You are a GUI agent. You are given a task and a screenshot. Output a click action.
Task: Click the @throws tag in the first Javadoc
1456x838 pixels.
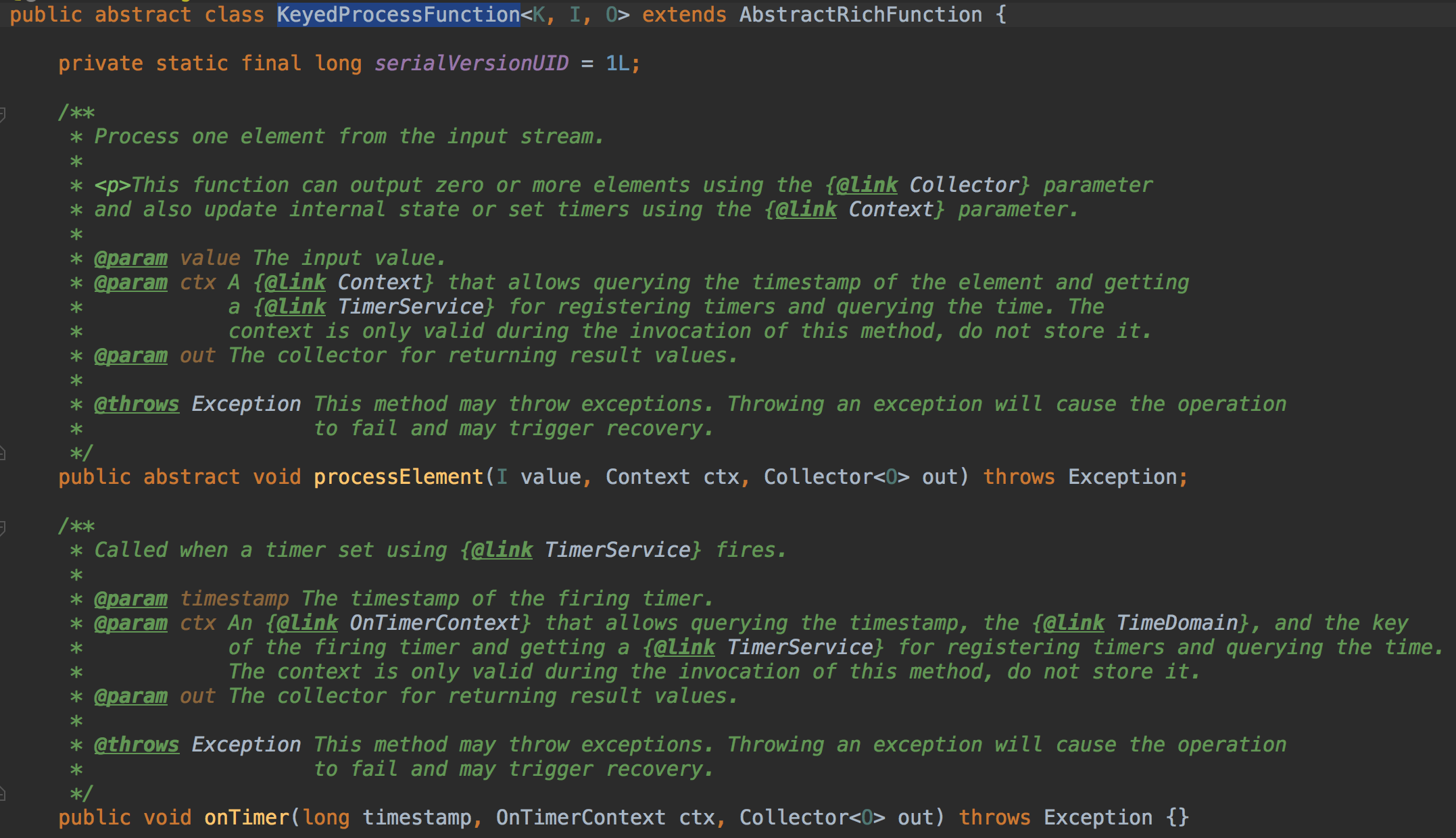[x=137, y=404]
